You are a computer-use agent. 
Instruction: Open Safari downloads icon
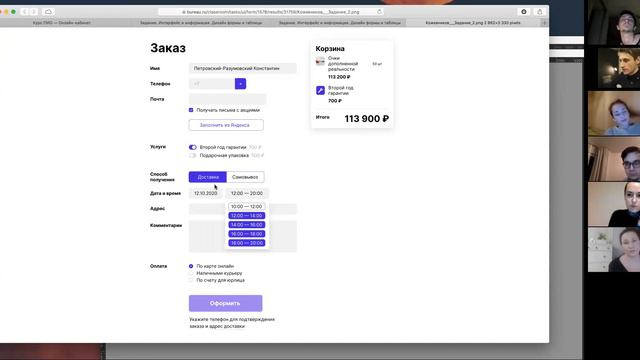tap(524, 12)
